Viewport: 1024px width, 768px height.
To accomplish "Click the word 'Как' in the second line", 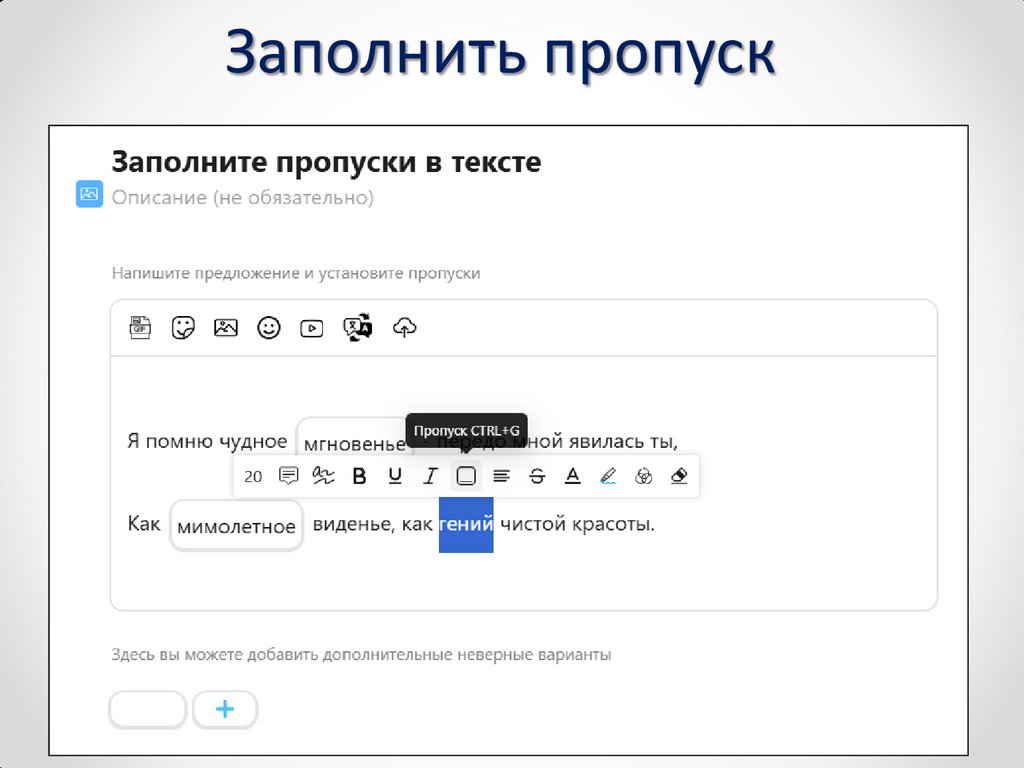I will [144, 524].
